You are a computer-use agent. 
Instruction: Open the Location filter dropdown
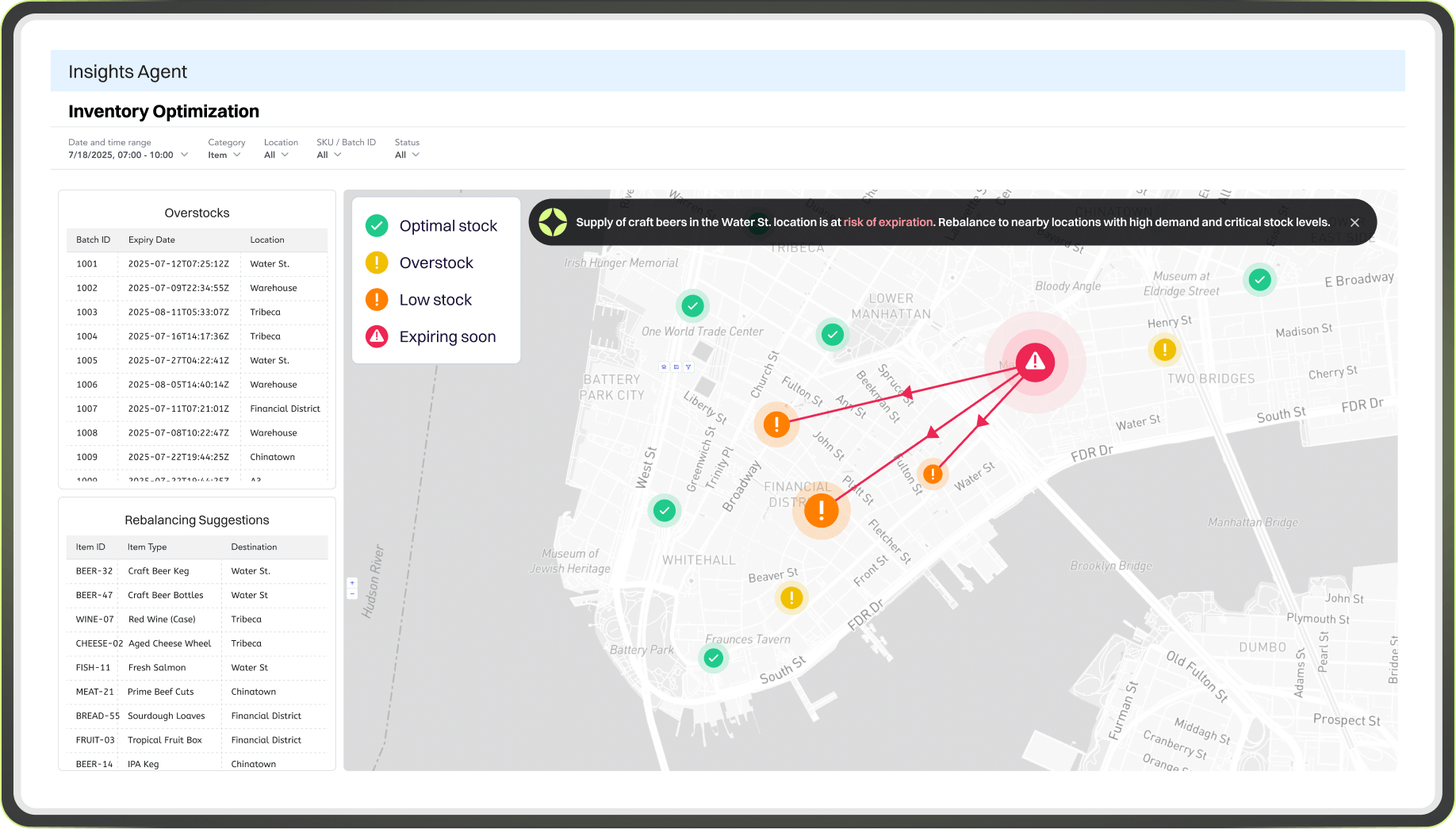(276, 155)
